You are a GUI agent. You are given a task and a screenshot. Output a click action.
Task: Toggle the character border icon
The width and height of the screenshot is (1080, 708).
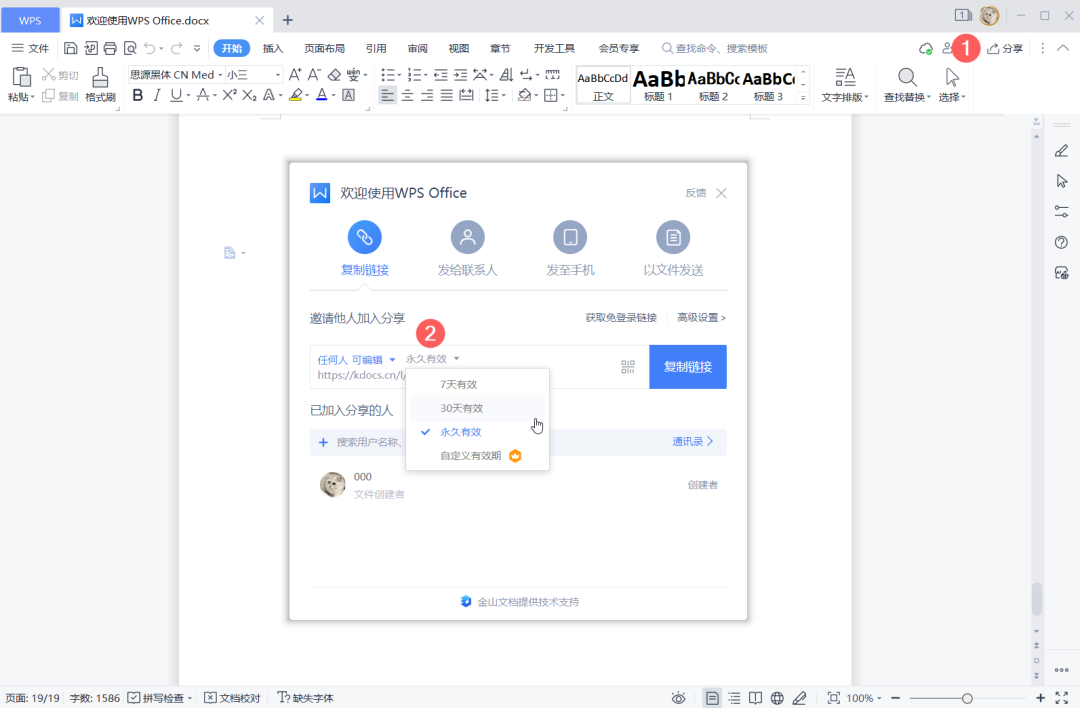click(349, 96)
